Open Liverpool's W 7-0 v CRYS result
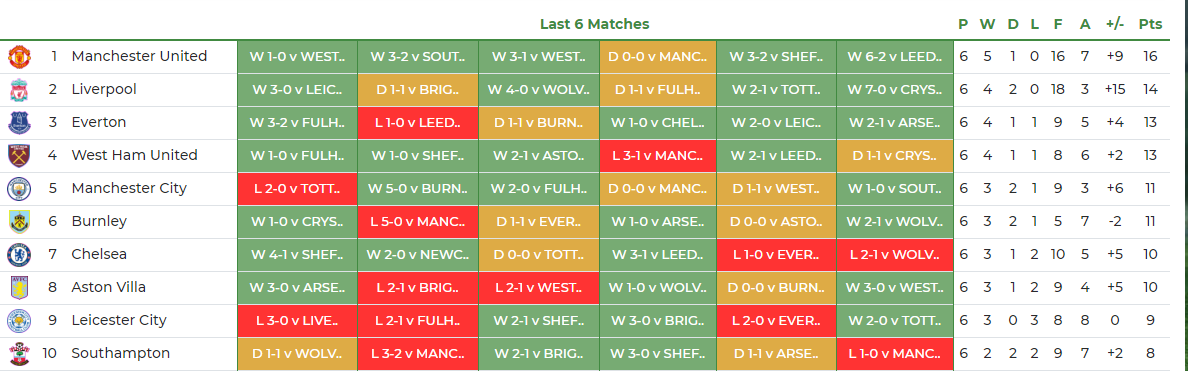The image size is (1188, 371). tap(895, 89)
